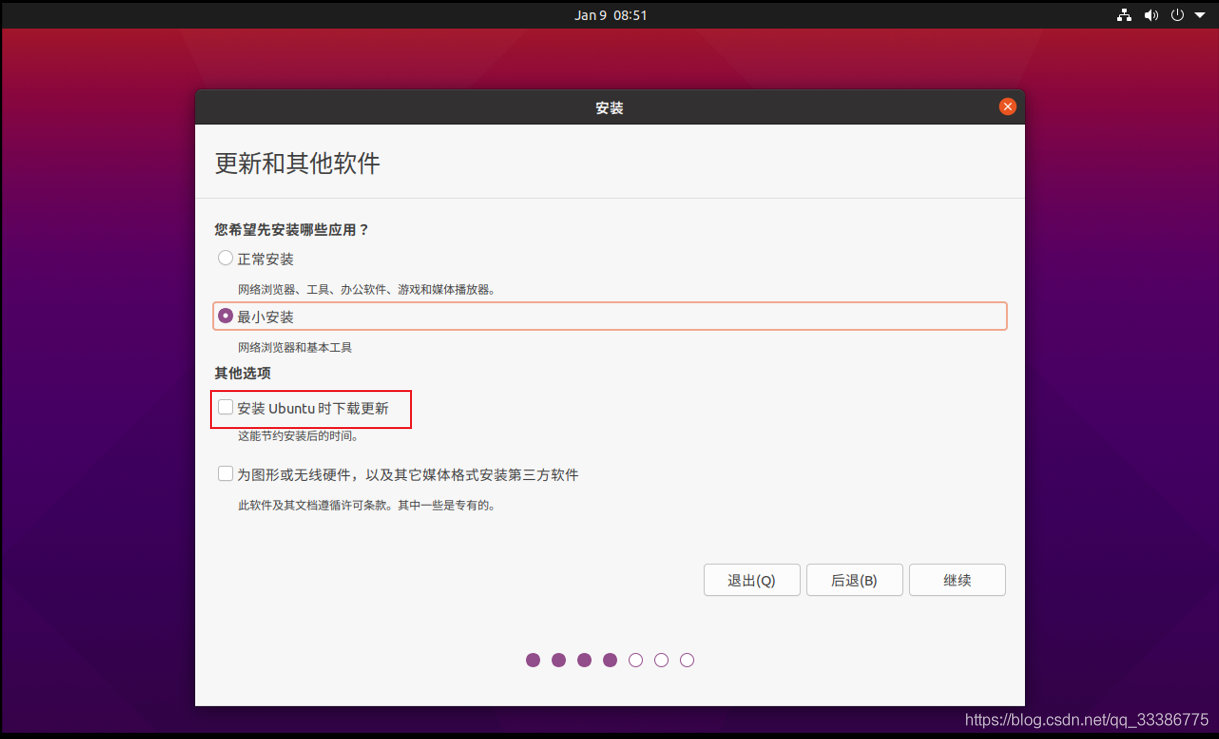Screen dimensions: 1219x739
Task: Expand the system menu arrow
Action: [x=1200, y=15]
